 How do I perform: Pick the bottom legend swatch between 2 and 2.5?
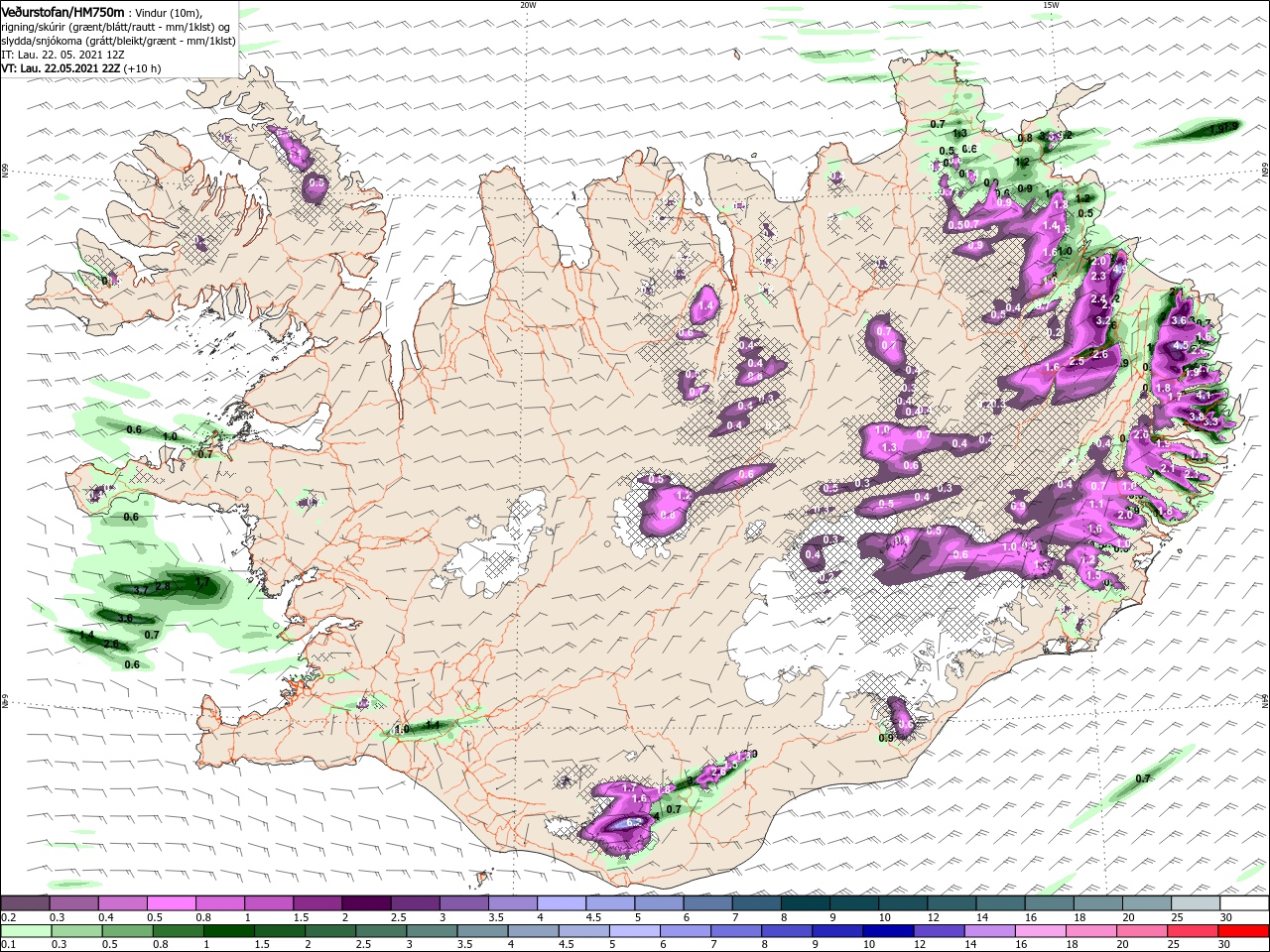[x=329, y=931]
